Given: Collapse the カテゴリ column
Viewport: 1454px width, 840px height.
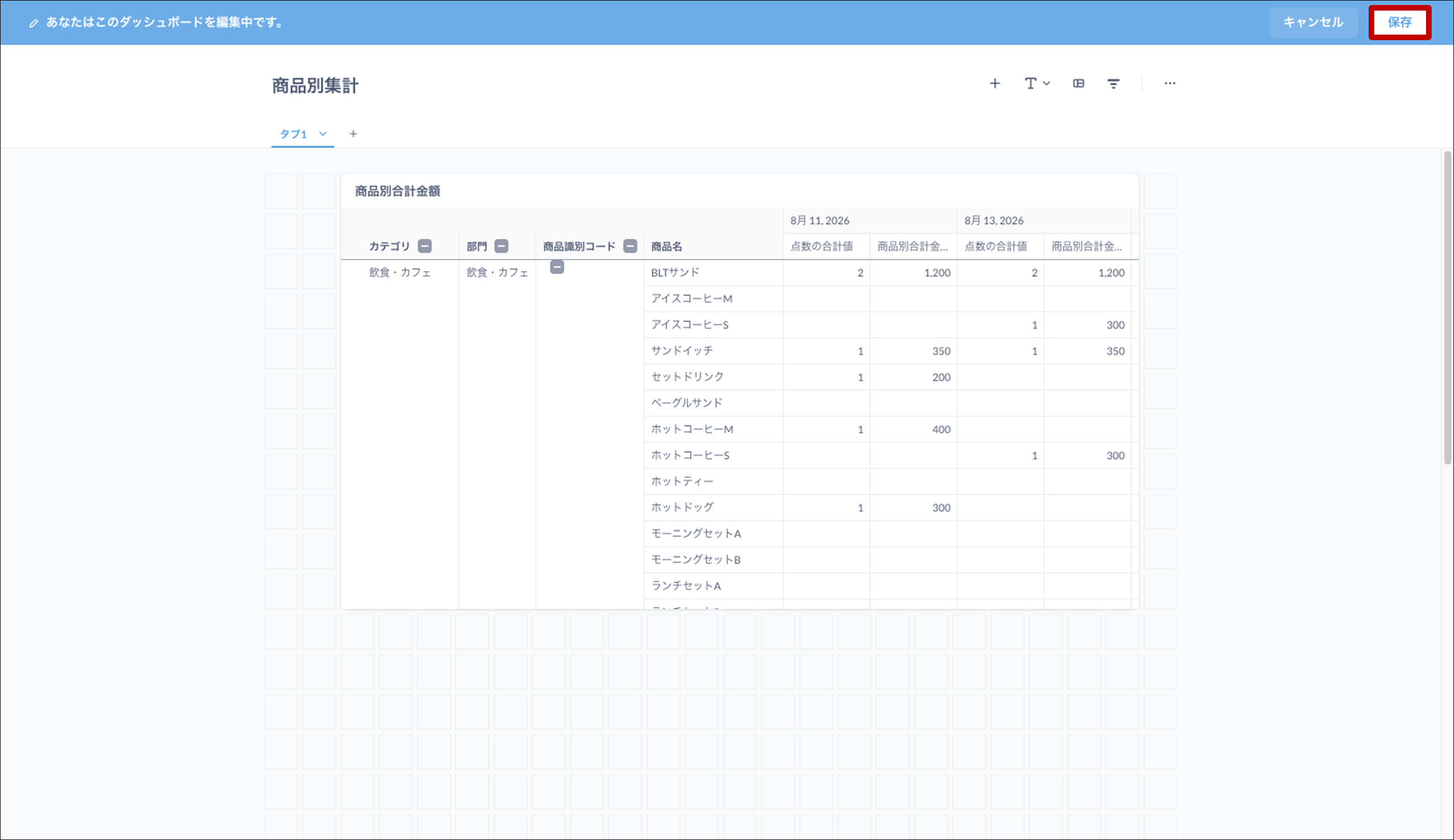Looking at the screenshot, I should click(425, 247).
